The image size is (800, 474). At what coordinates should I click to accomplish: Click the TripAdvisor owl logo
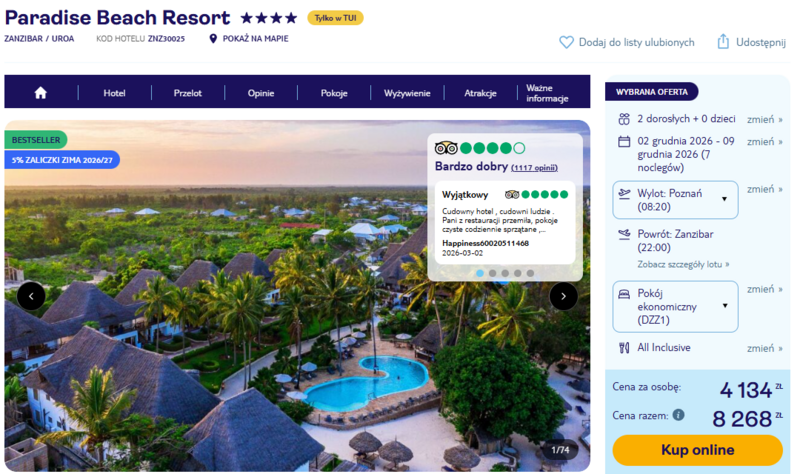(x=446, y=148)
